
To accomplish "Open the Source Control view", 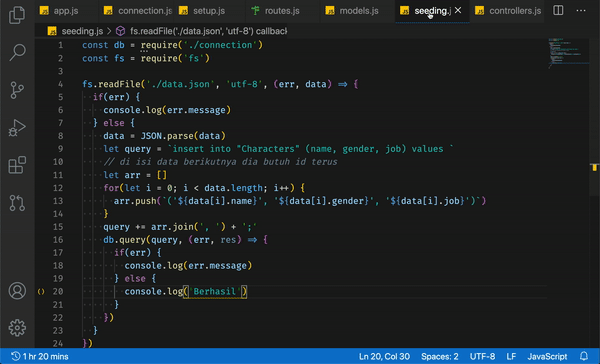I will point(17,90).
